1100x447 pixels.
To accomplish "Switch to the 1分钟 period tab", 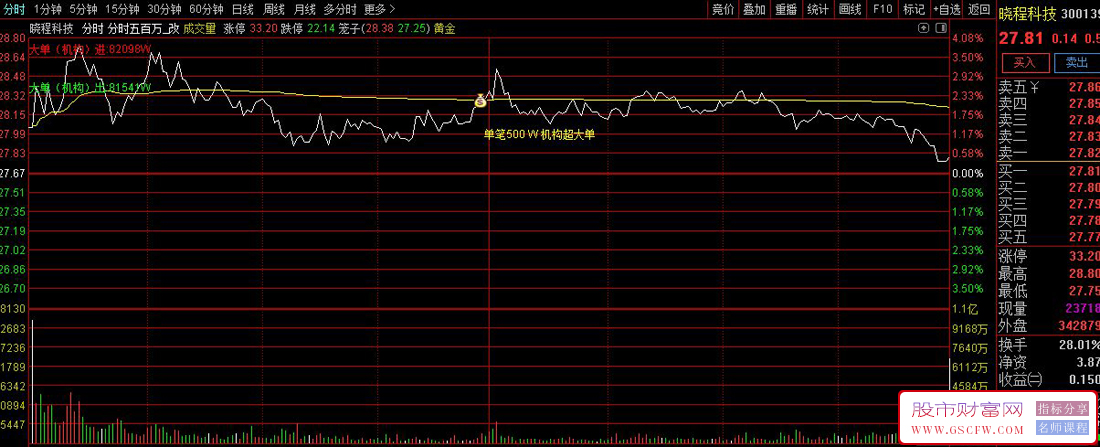I will [47, 9].
